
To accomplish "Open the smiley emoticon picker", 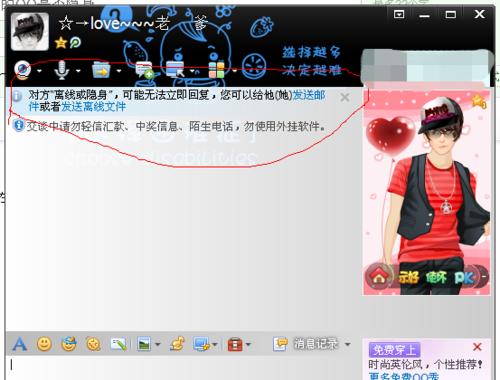I will tap(44, 344).
